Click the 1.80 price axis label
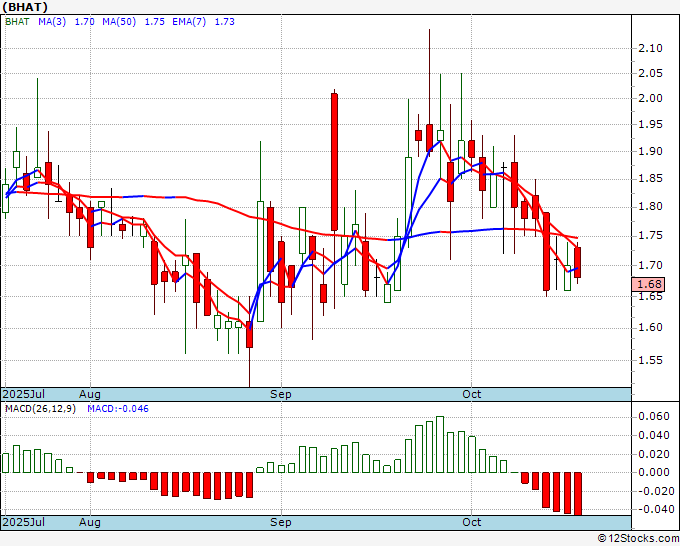 pyautogui.click(x=651, y=206)
